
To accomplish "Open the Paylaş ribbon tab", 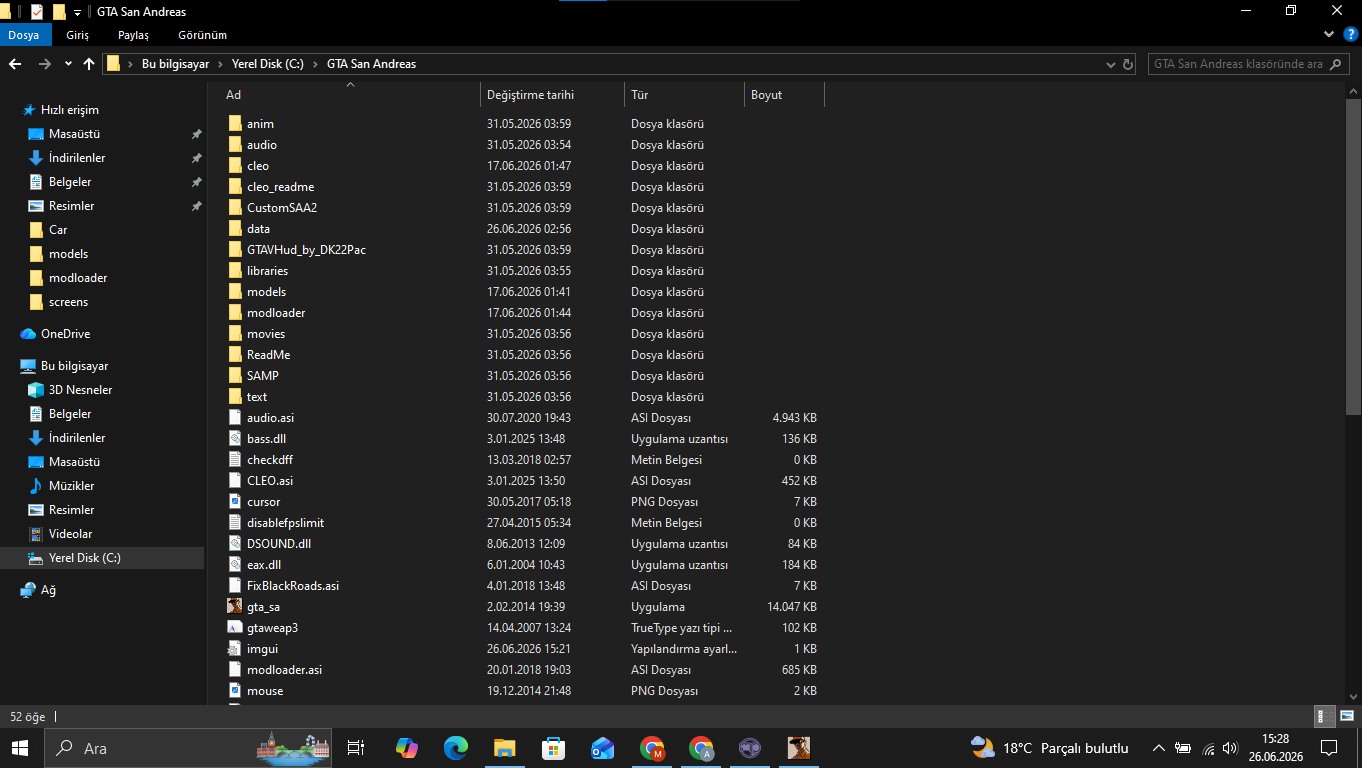I will [x=133, y=35].
